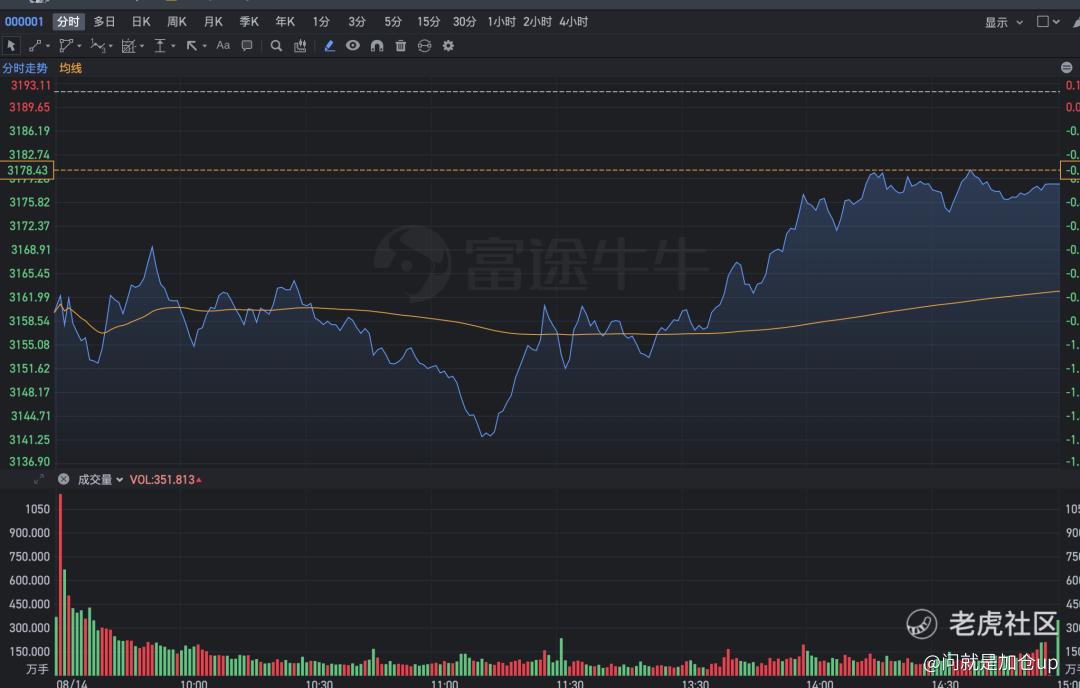Image resolution: width=1080 pixels, height=688 pixels.
Task: Select the wave pattern drawing tool
Action: click(x=97, y=46)
